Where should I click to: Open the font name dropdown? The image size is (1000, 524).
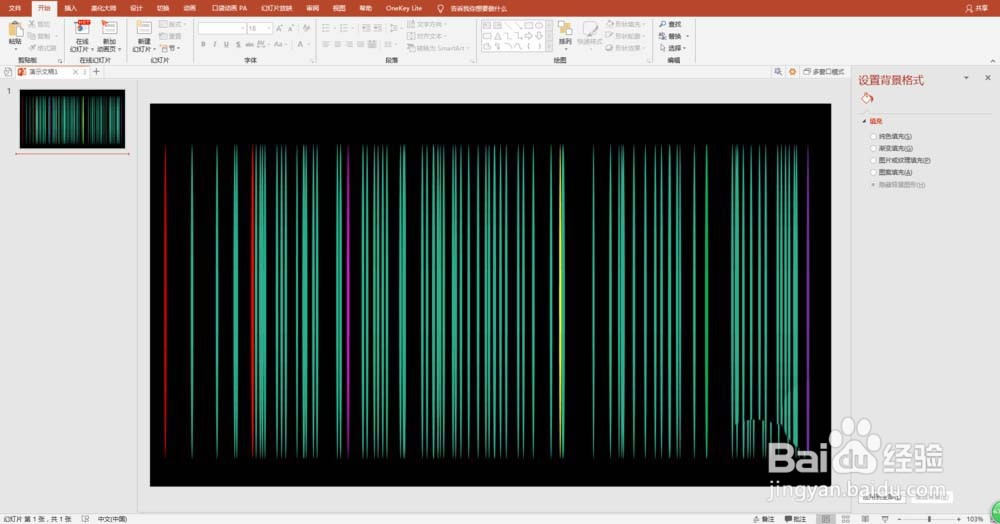(243, 29)
